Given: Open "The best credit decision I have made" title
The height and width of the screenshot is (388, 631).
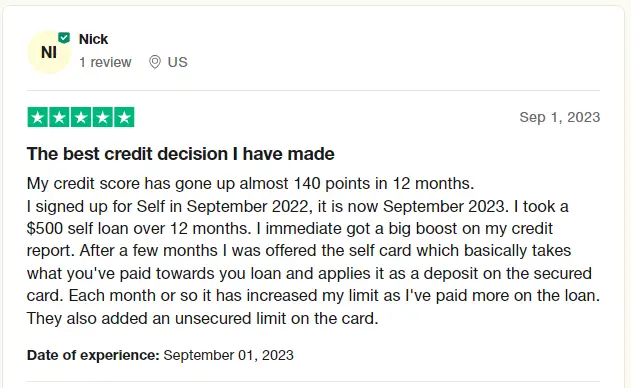Looking at the screenshot, I should point(181,154).
